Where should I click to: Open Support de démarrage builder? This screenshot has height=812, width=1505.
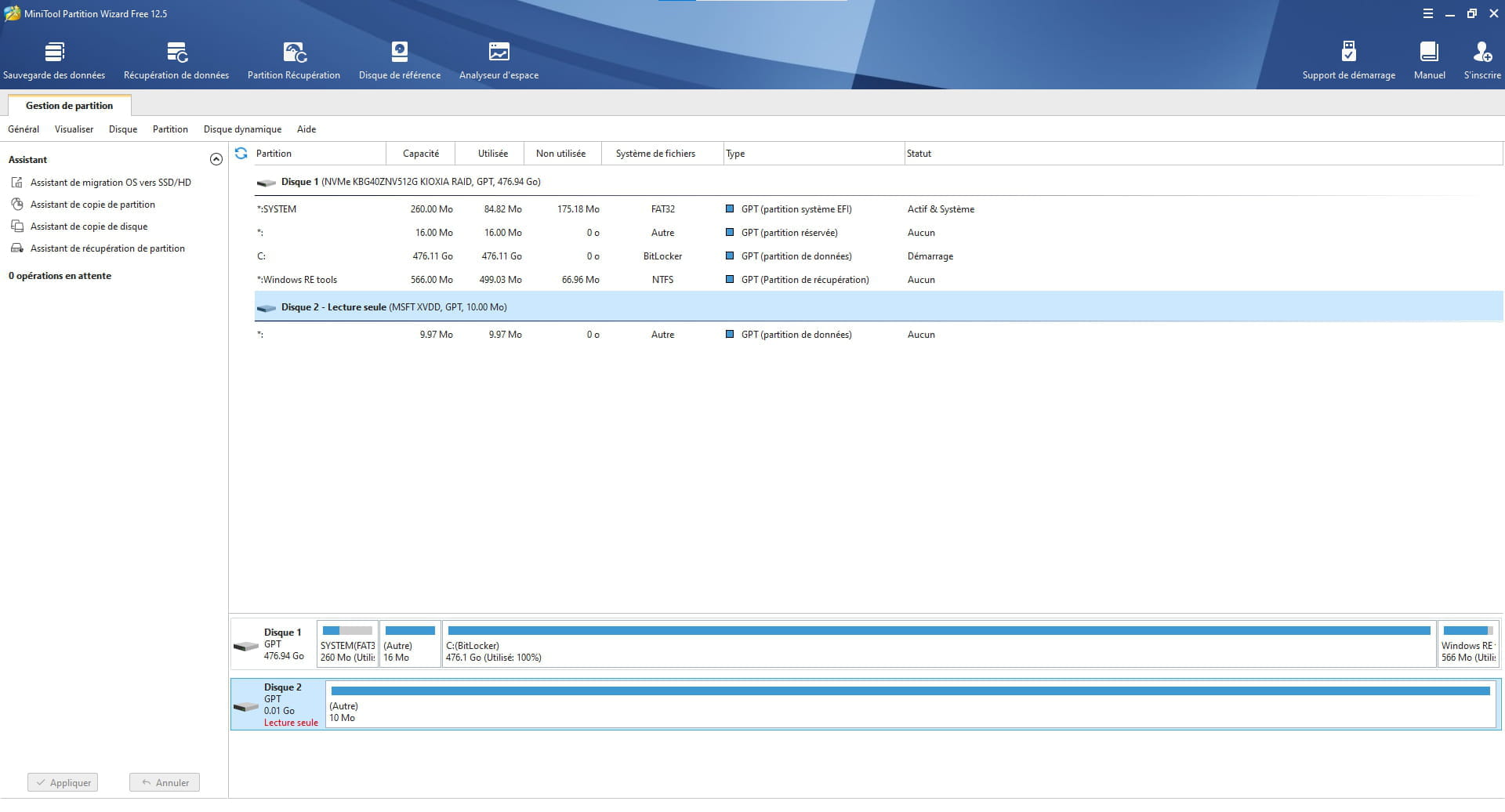pos(1348,61)
